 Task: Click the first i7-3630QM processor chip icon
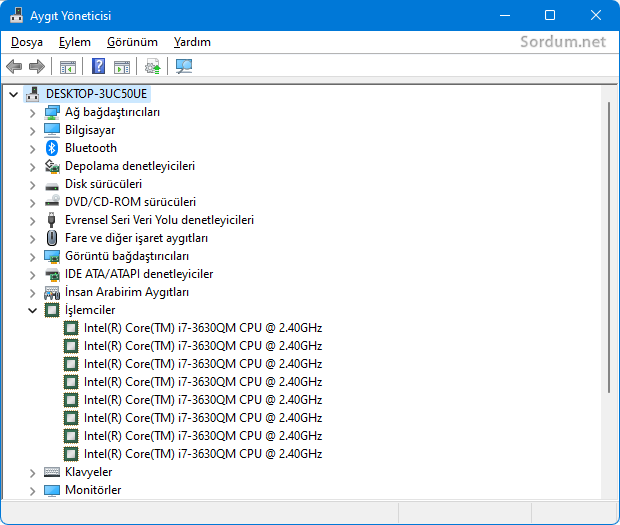[x=71, y=328]
